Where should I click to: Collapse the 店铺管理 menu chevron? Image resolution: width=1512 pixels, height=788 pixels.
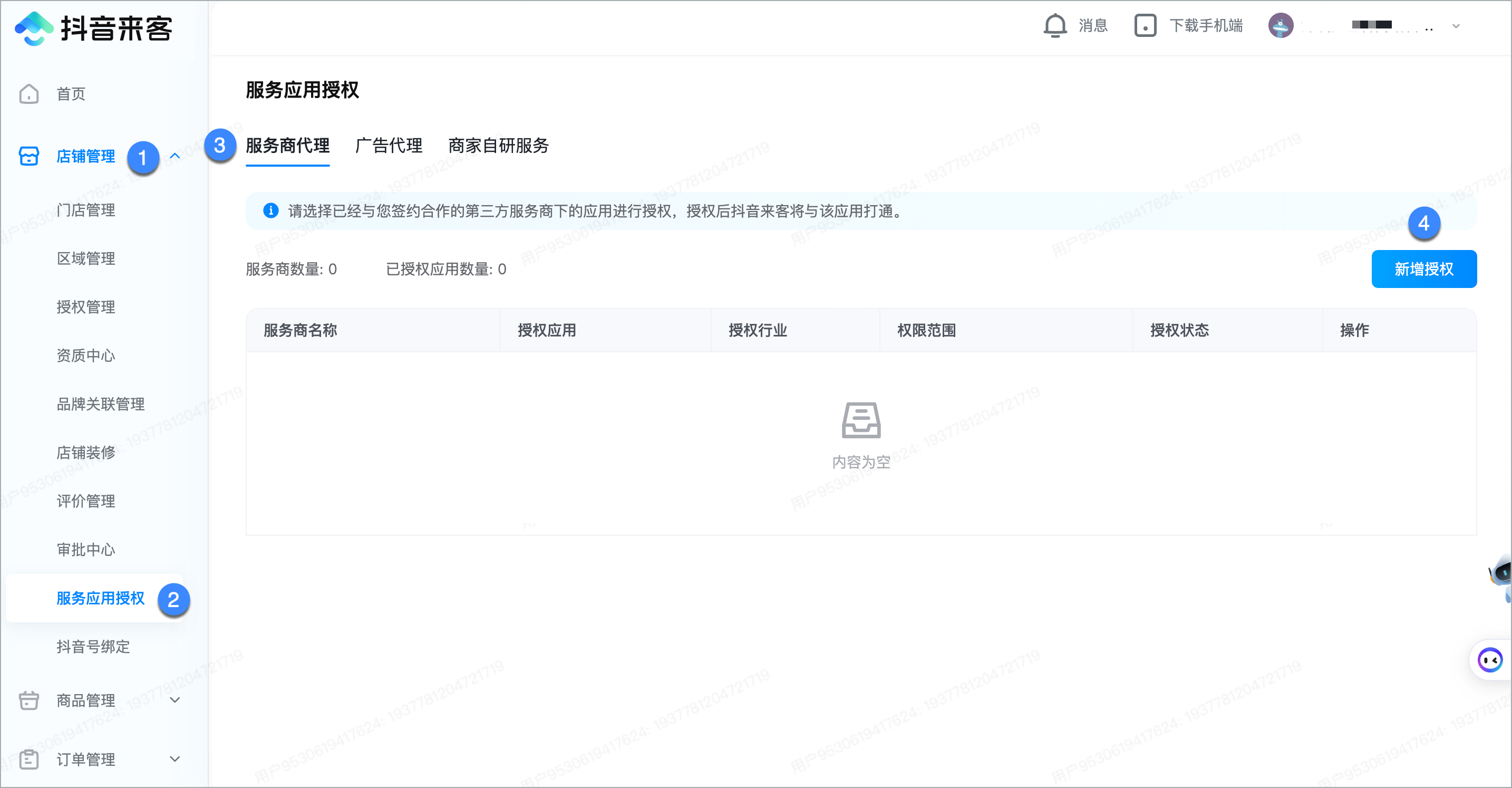point(175,156)
